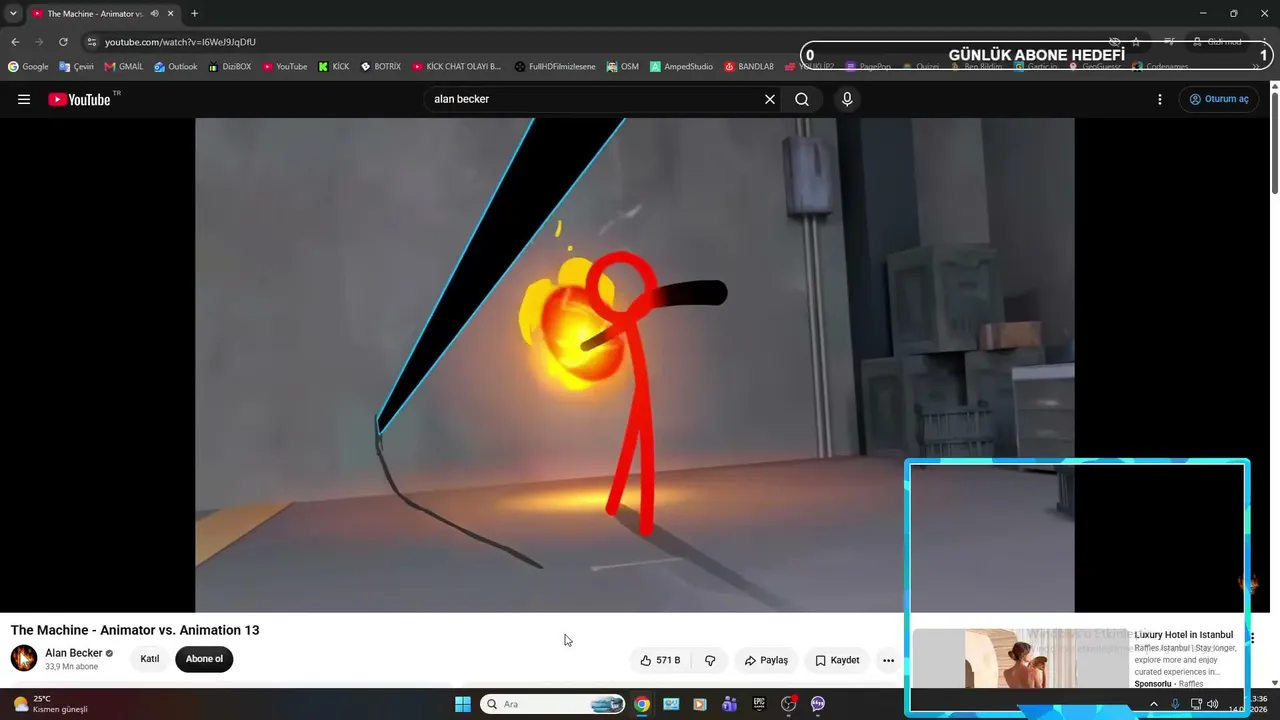Reload the YouTube page

point(63,42)
